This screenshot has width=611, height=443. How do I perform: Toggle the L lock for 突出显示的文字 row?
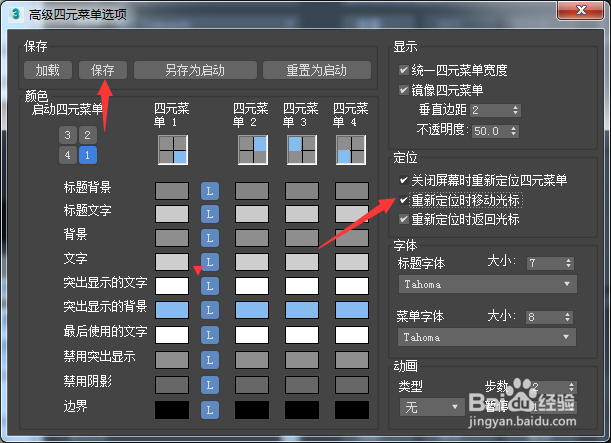[x=210, y=286]
